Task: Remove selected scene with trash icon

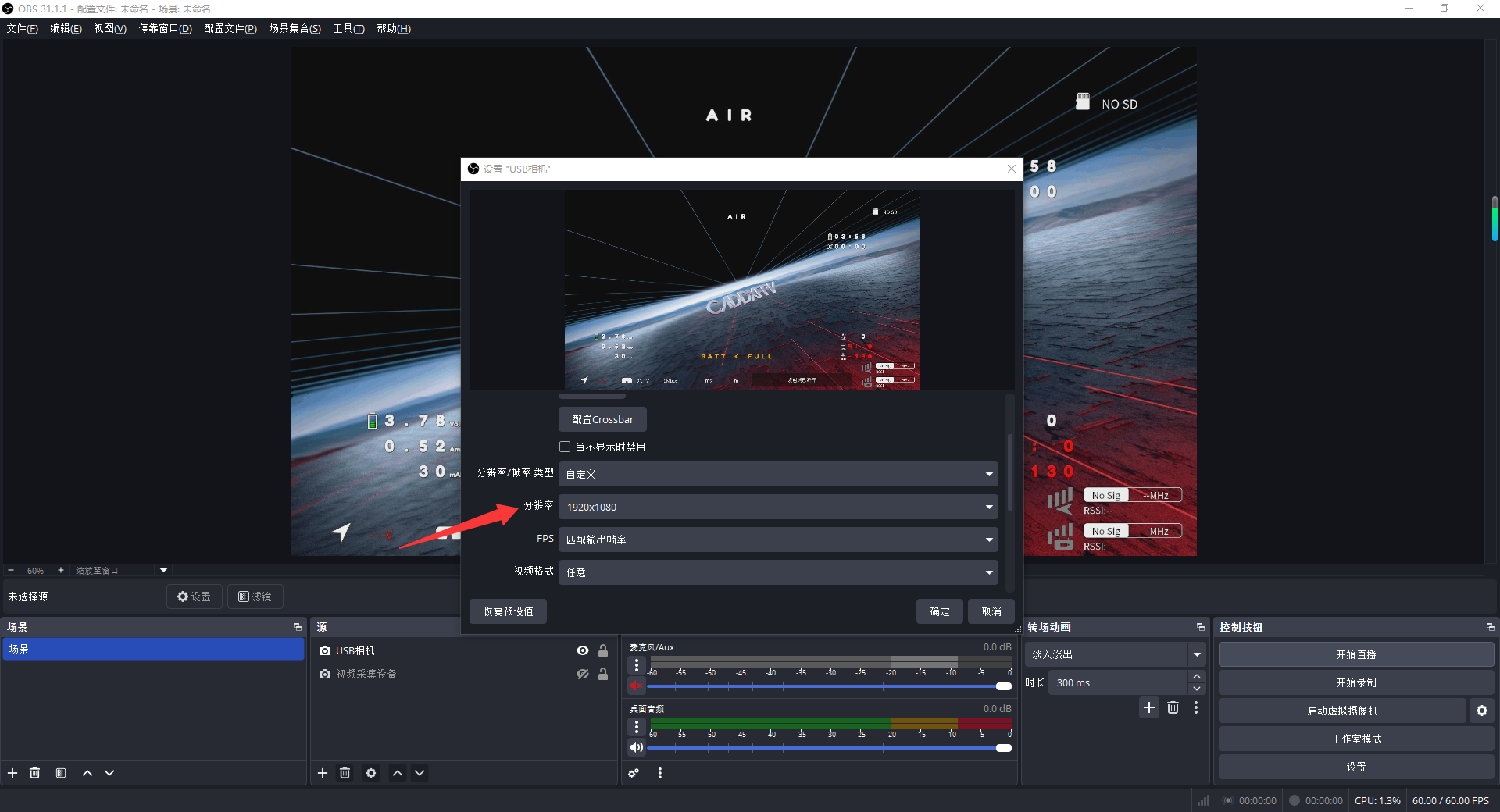Action: 34,773
